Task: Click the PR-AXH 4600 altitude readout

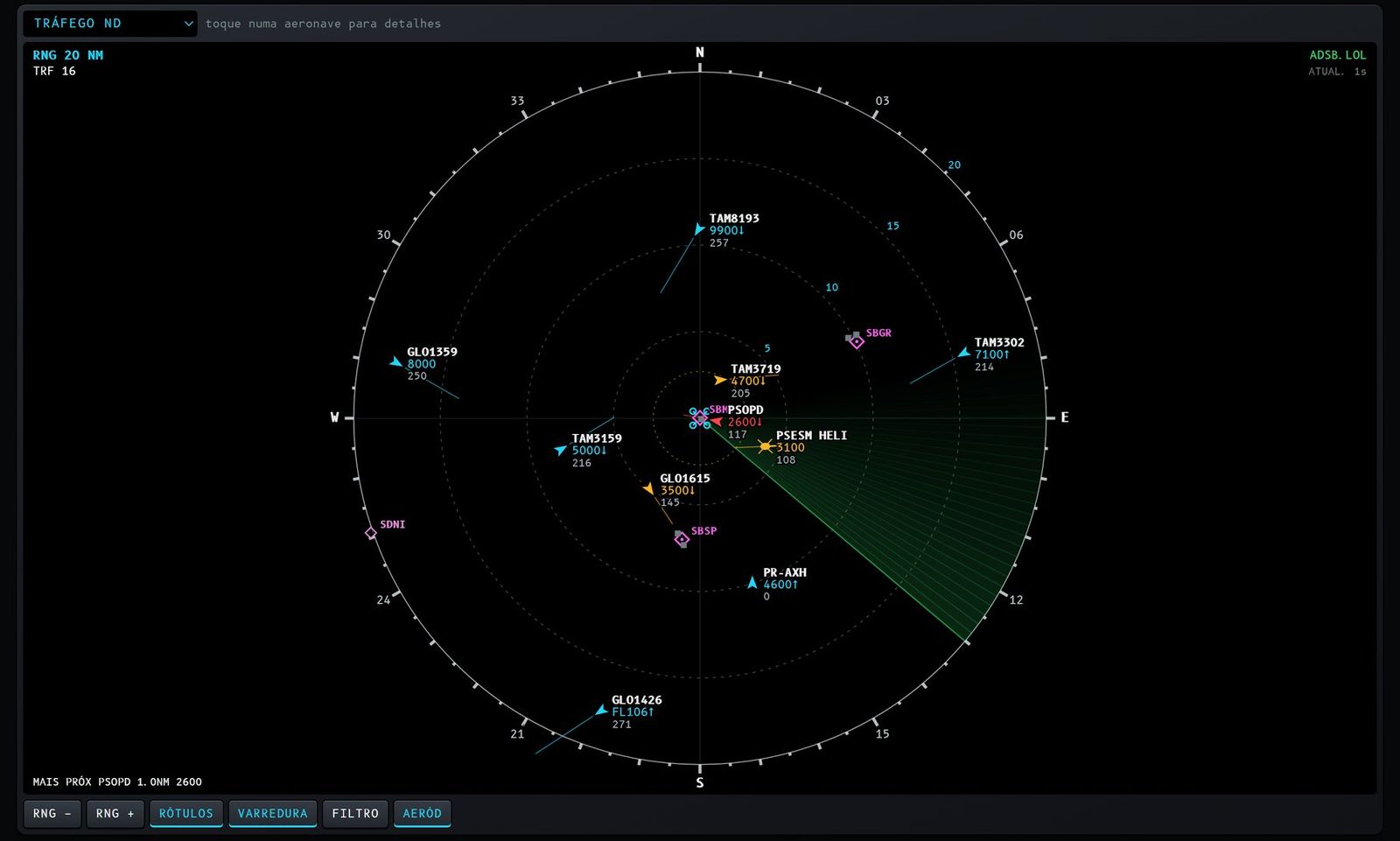Action: pos(780,585)
